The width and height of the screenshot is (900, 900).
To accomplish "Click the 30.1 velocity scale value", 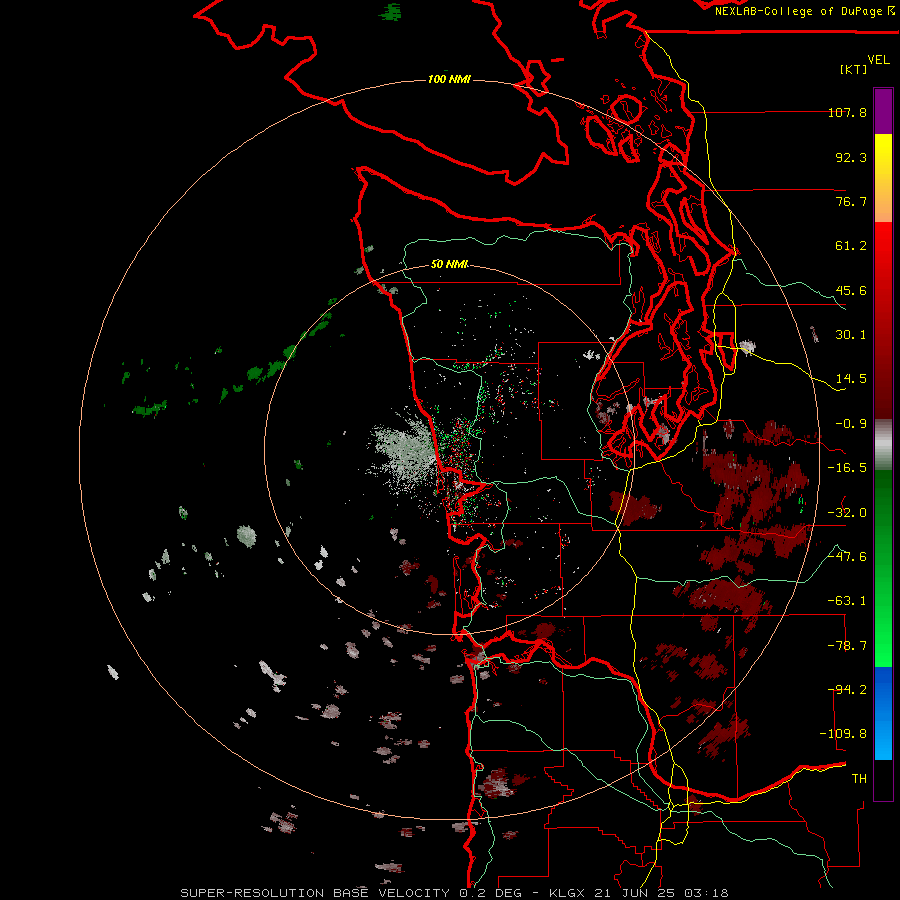I will point(851,335).
